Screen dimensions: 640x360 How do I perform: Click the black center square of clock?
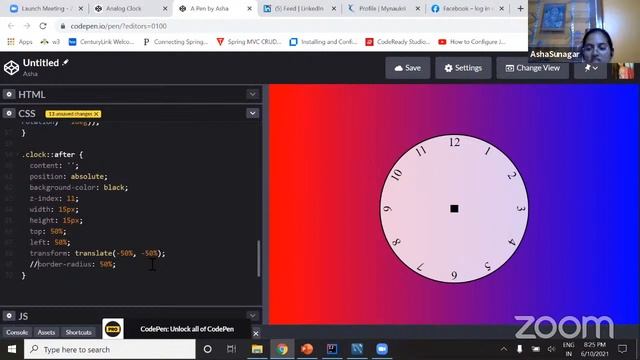(454, 209)
